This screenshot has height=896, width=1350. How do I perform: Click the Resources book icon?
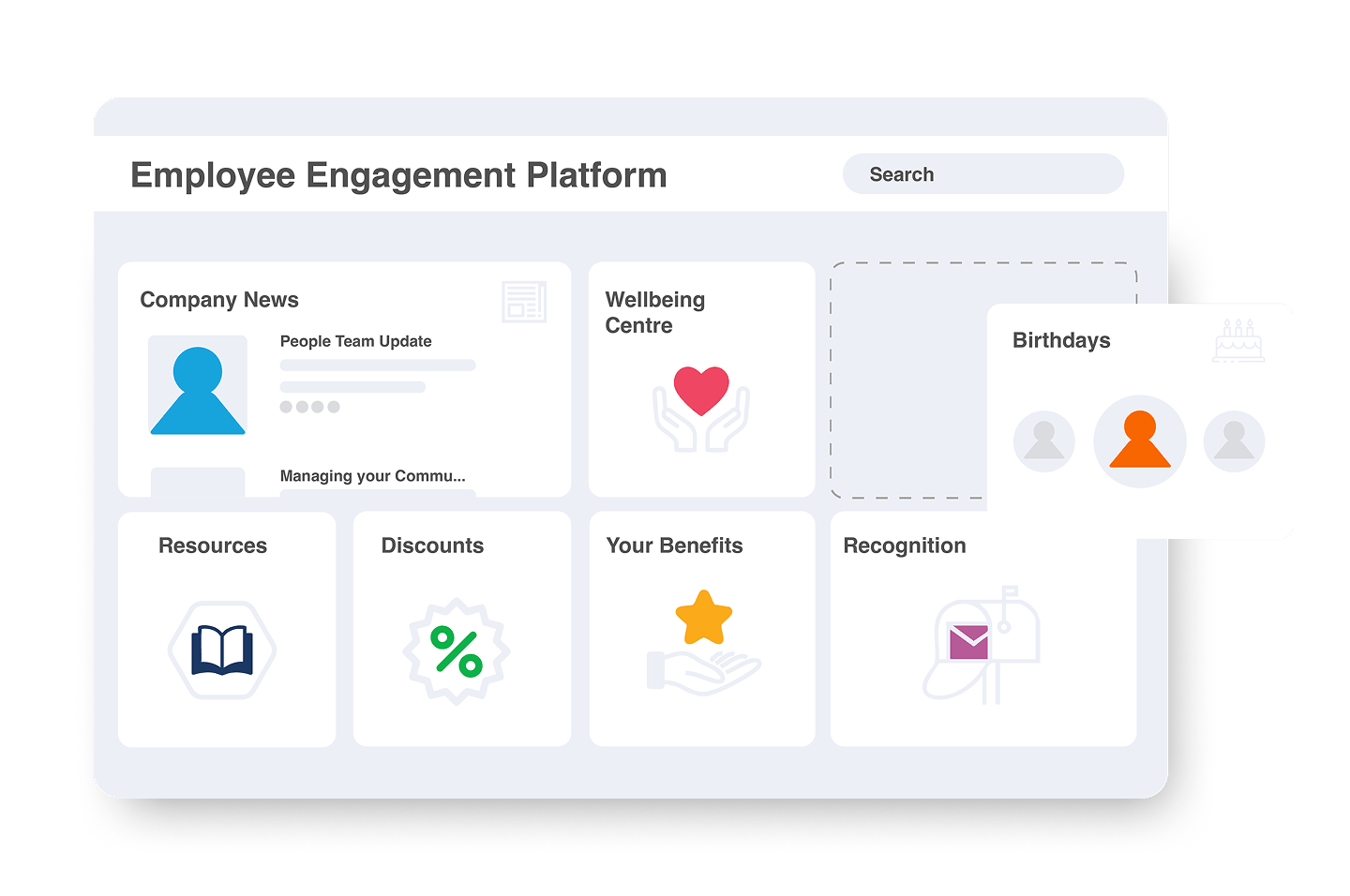tap(221, 650)
